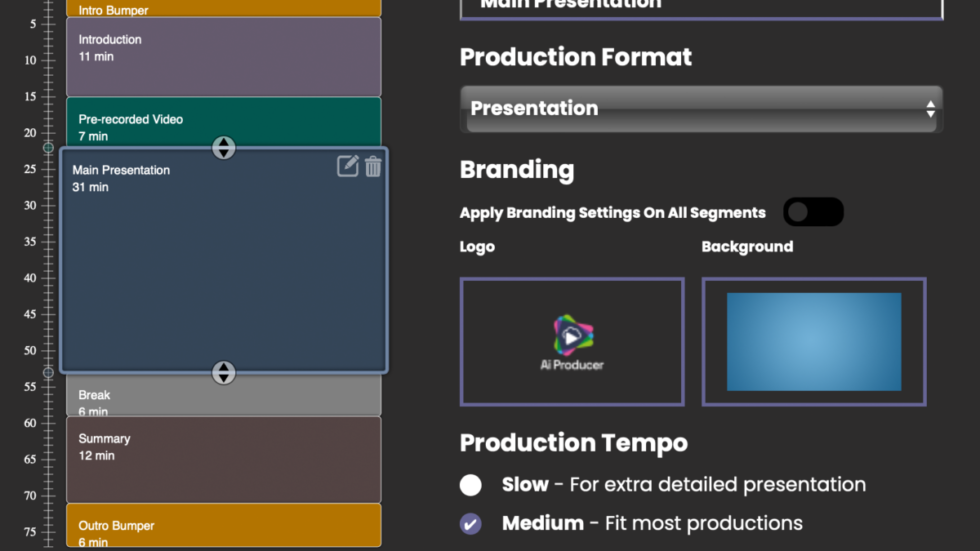Viewport: 980px width, 551px height.
Task: Toggle Apply Branding Settings On All Segments
Action: (813, 212)
